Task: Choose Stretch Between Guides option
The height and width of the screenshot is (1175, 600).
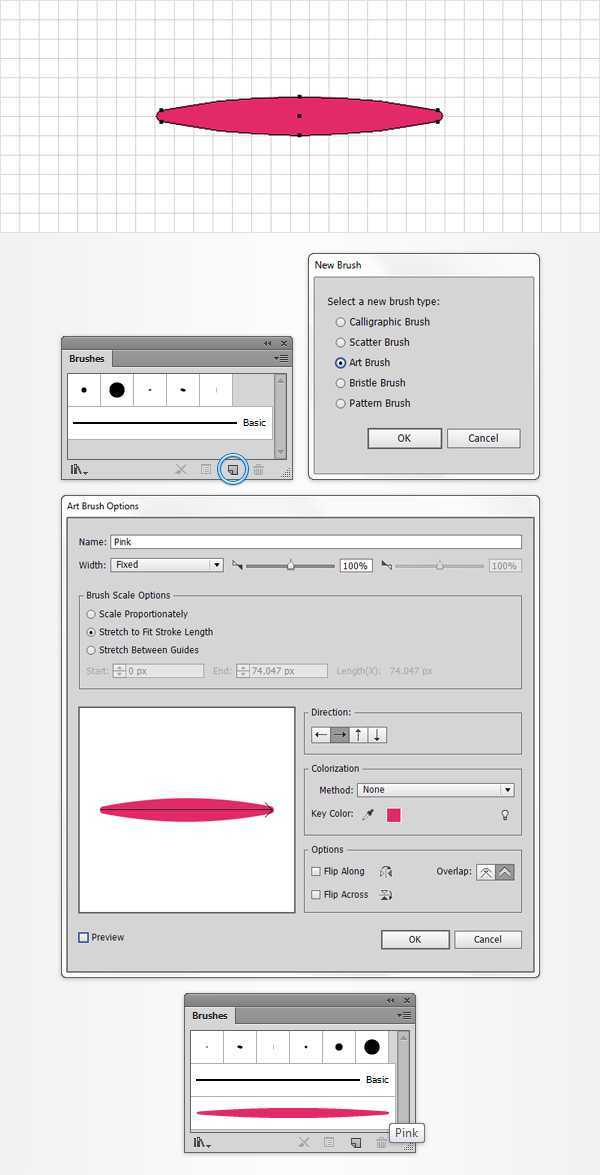Action: [x=91, y=650]
